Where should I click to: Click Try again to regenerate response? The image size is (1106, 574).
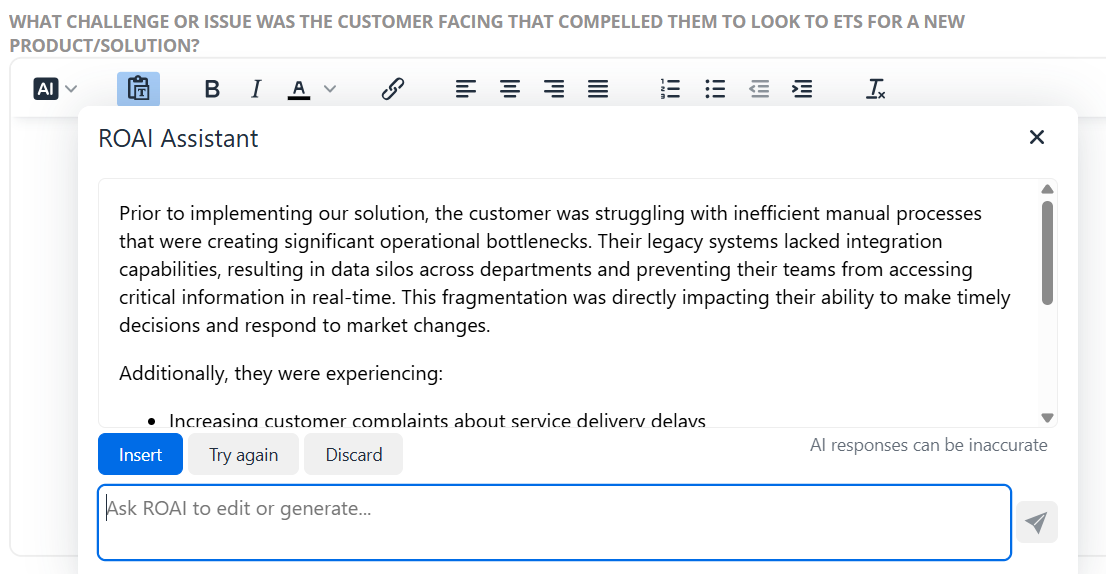click(243, 454)
